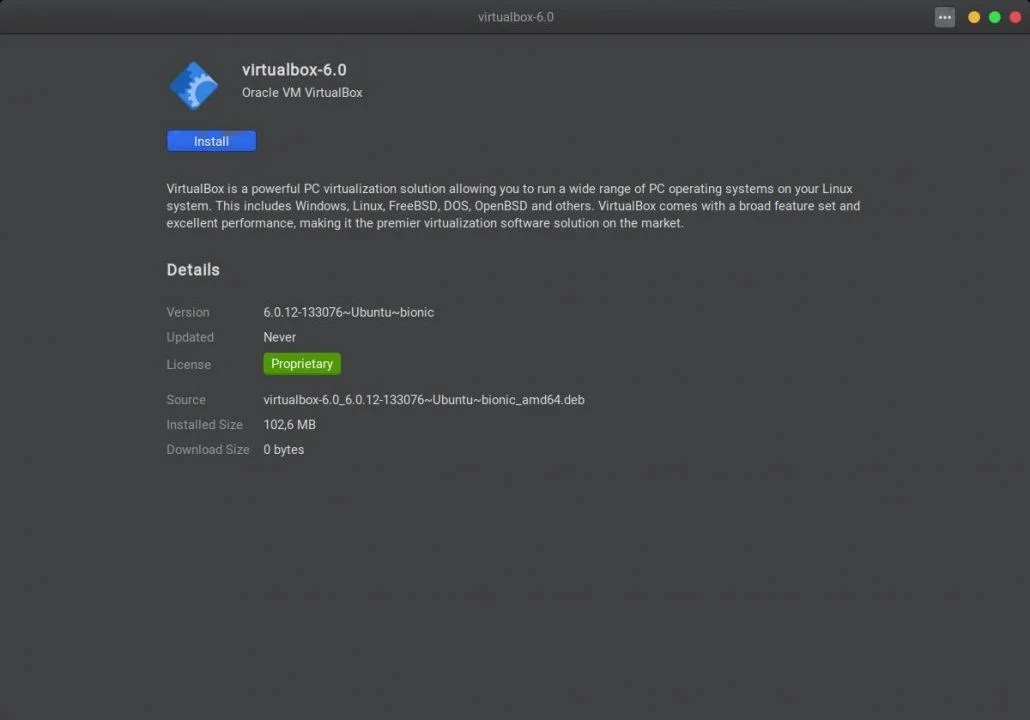Click the source .deb file name

pyautogui.click(x=424, y=399)
